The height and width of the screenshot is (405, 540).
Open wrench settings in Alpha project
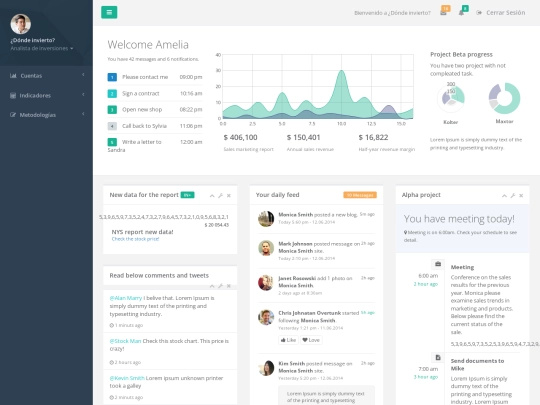[513, 196]
